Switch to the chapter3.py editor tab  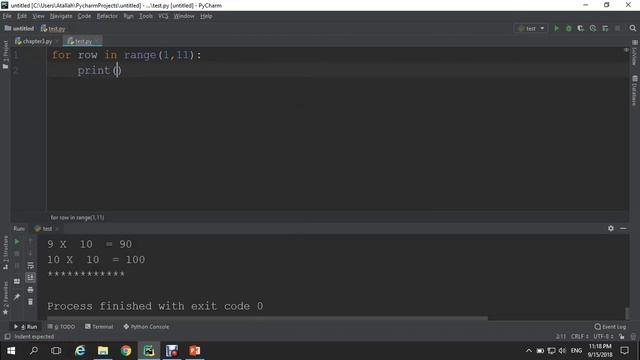(37, 41)
